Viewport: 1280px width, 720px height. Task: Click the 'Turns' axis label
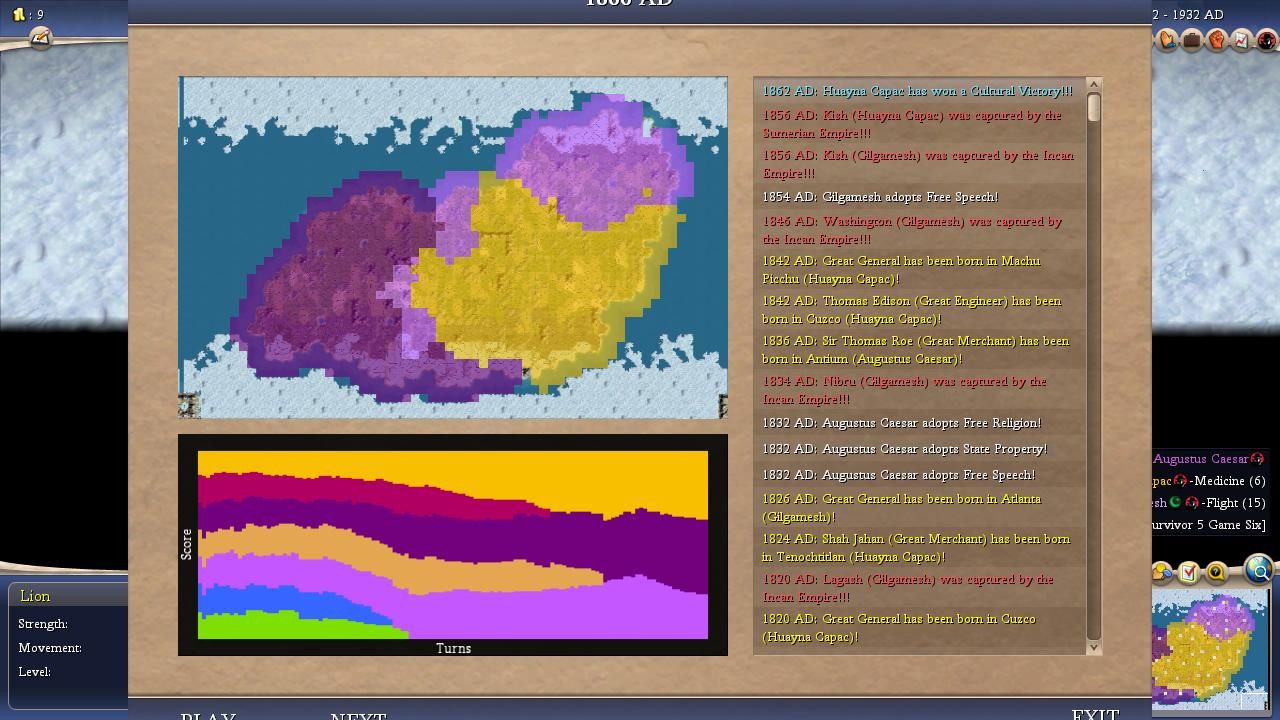pyautogui.click(x=453, y=648)
